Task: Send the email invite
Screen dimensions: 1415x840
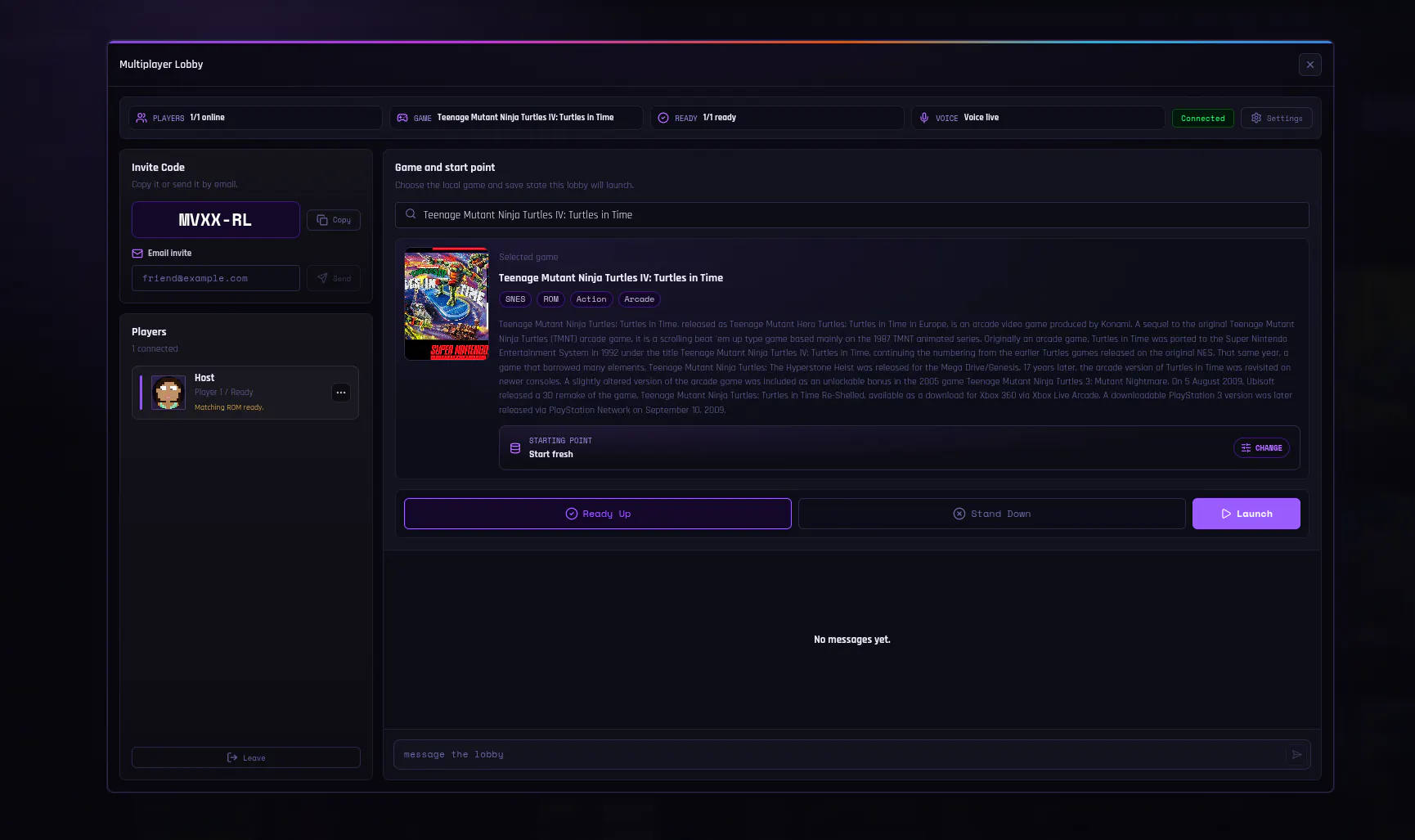Action: [334, 278]
